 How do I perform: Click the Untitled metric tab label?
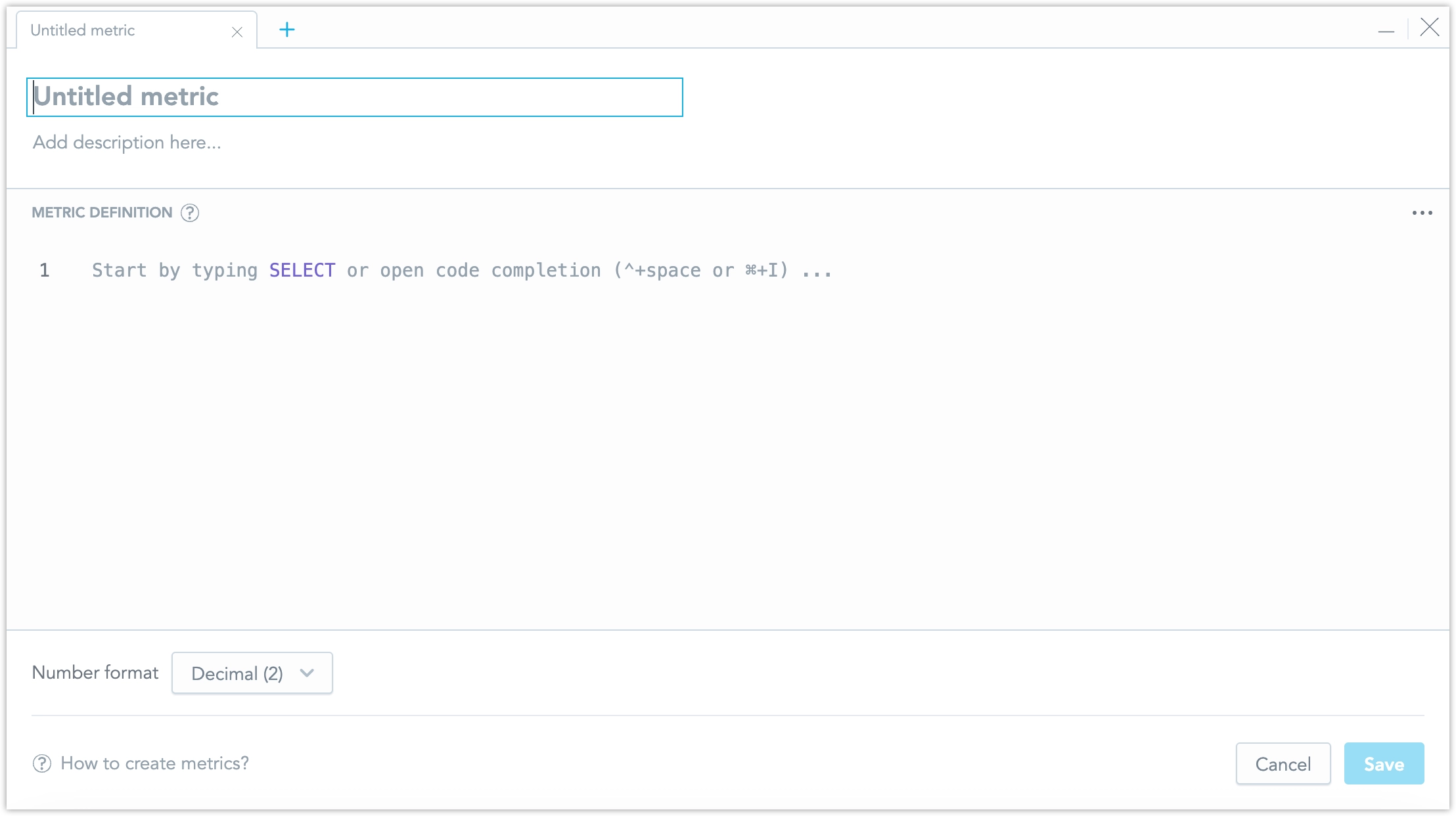(82, 30)
